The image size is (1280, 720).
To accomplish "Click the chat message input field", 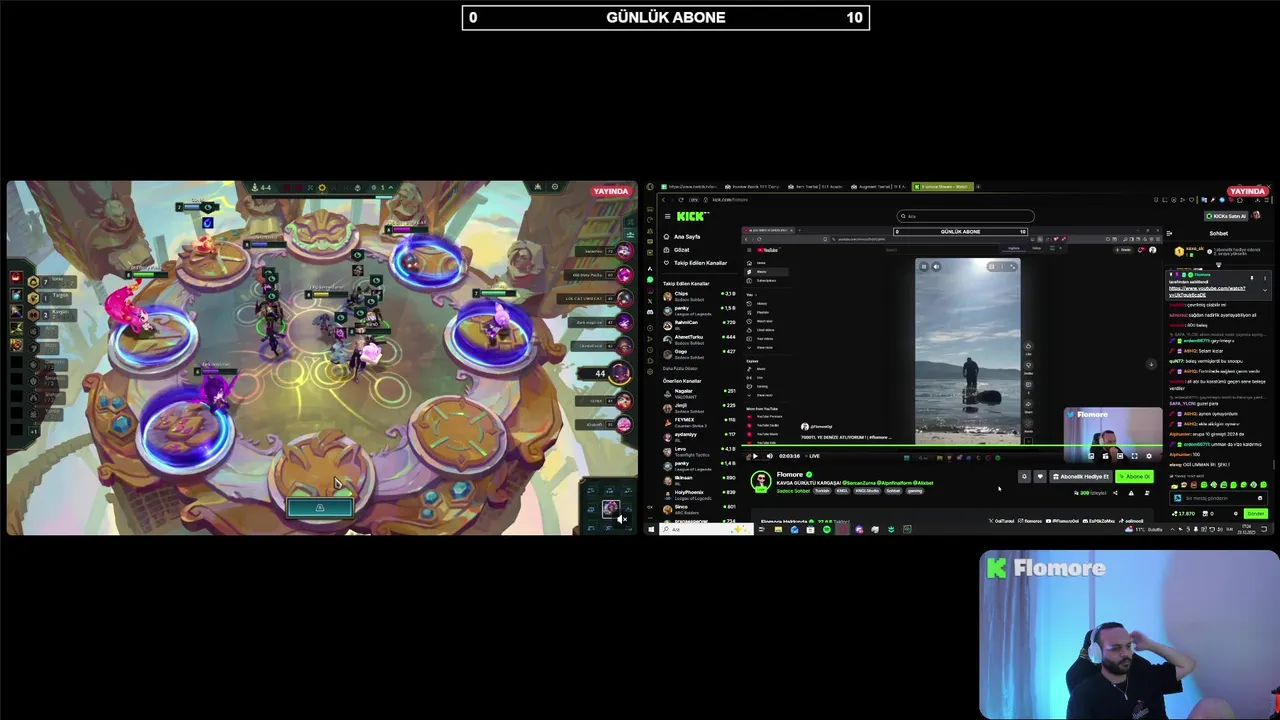I will pos(1217,498).
